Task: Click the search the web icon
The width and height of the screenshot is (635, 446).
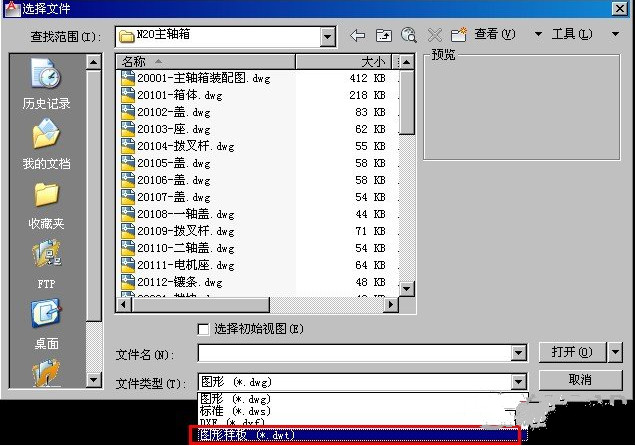Action: pyautogui.click(x=408, y=35)
